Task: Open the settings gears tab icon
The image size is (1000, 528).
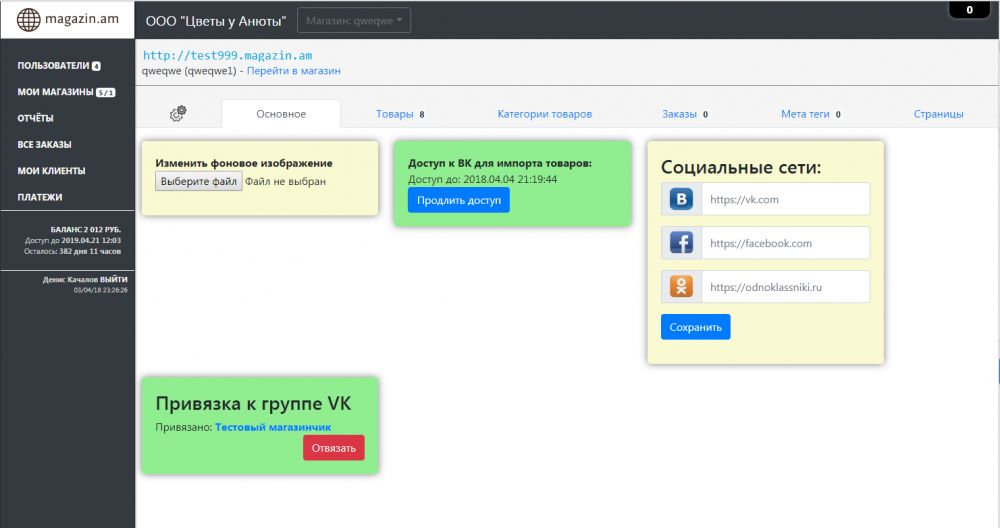Action: point(178,114)
